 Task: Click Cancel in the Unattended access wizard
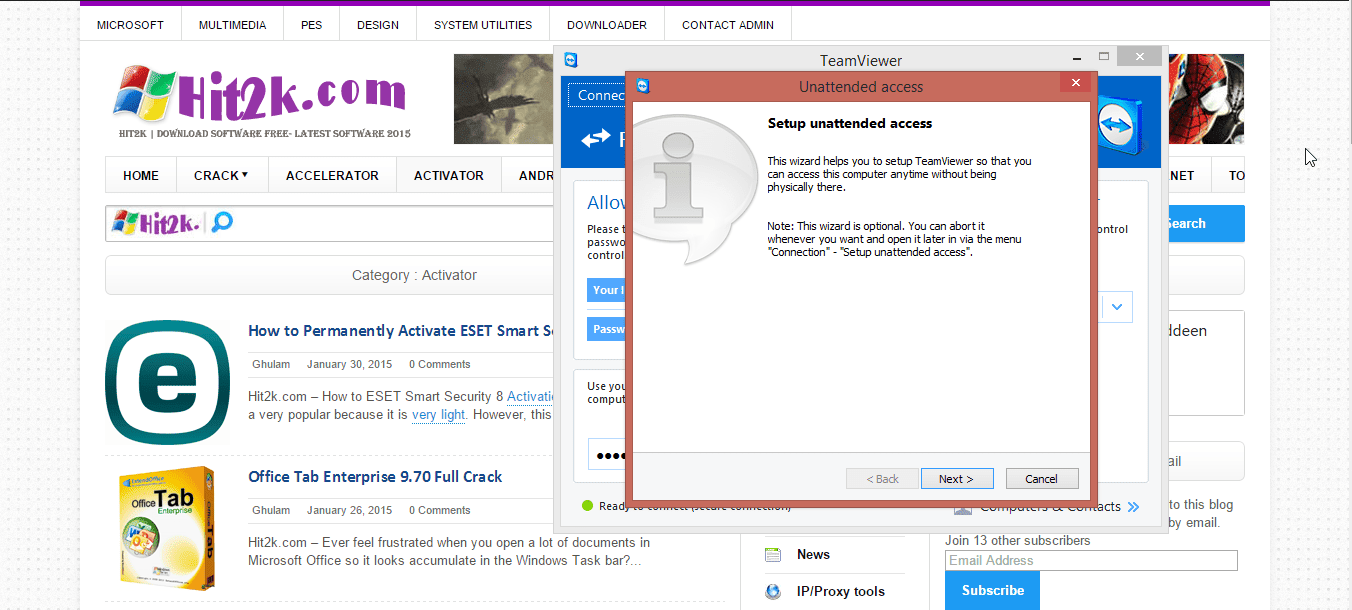click(1042, 479)
